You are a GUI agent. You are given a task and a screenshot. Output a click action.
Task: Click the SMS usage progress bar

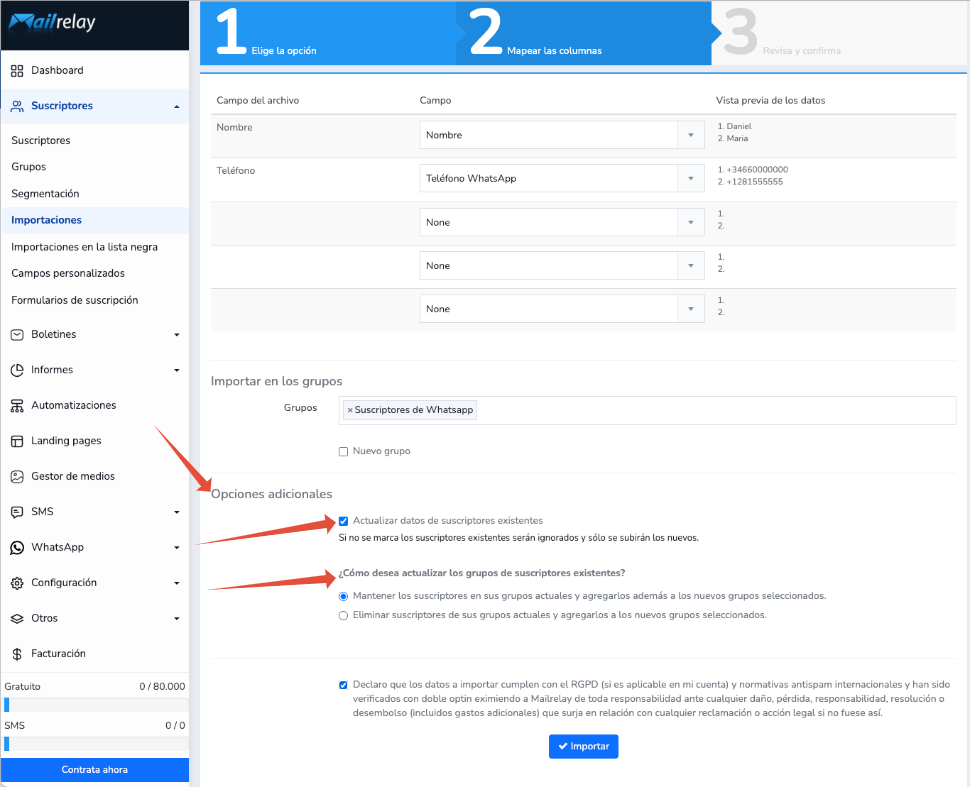pos(95,744)
